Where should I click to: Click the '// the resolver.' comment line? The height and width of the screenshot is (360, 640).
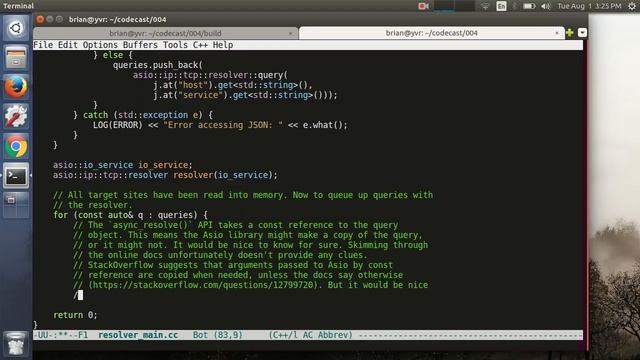pos(93,205)
